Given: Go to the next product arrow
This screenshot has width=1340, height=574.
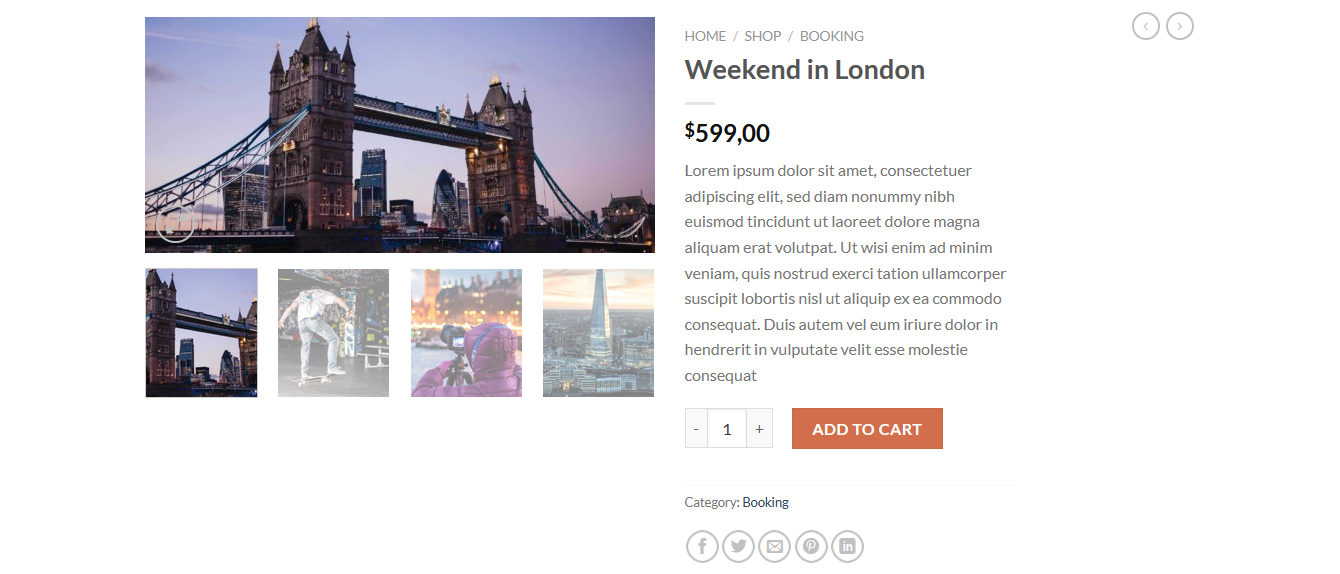Looking at the screenshot, I should 1180,26.
